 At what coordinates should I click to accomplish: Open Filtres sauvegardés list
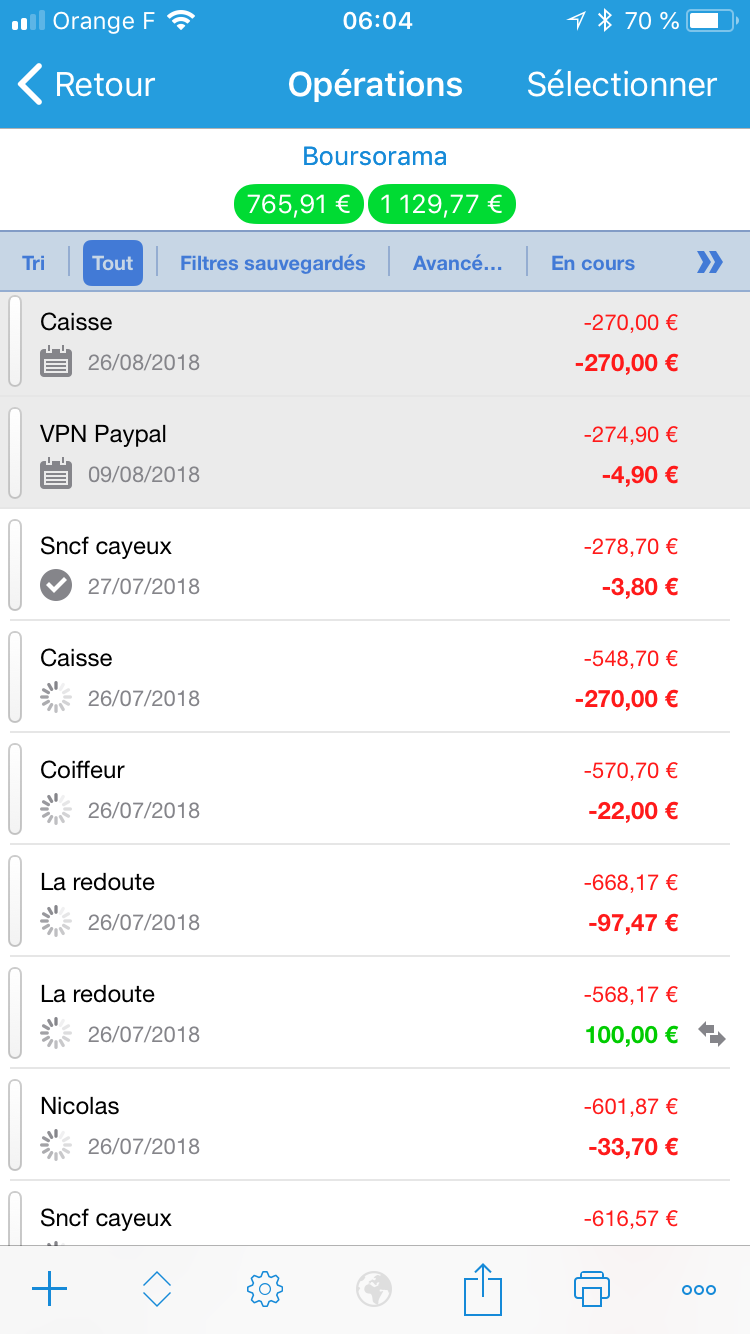click(272, 263)
